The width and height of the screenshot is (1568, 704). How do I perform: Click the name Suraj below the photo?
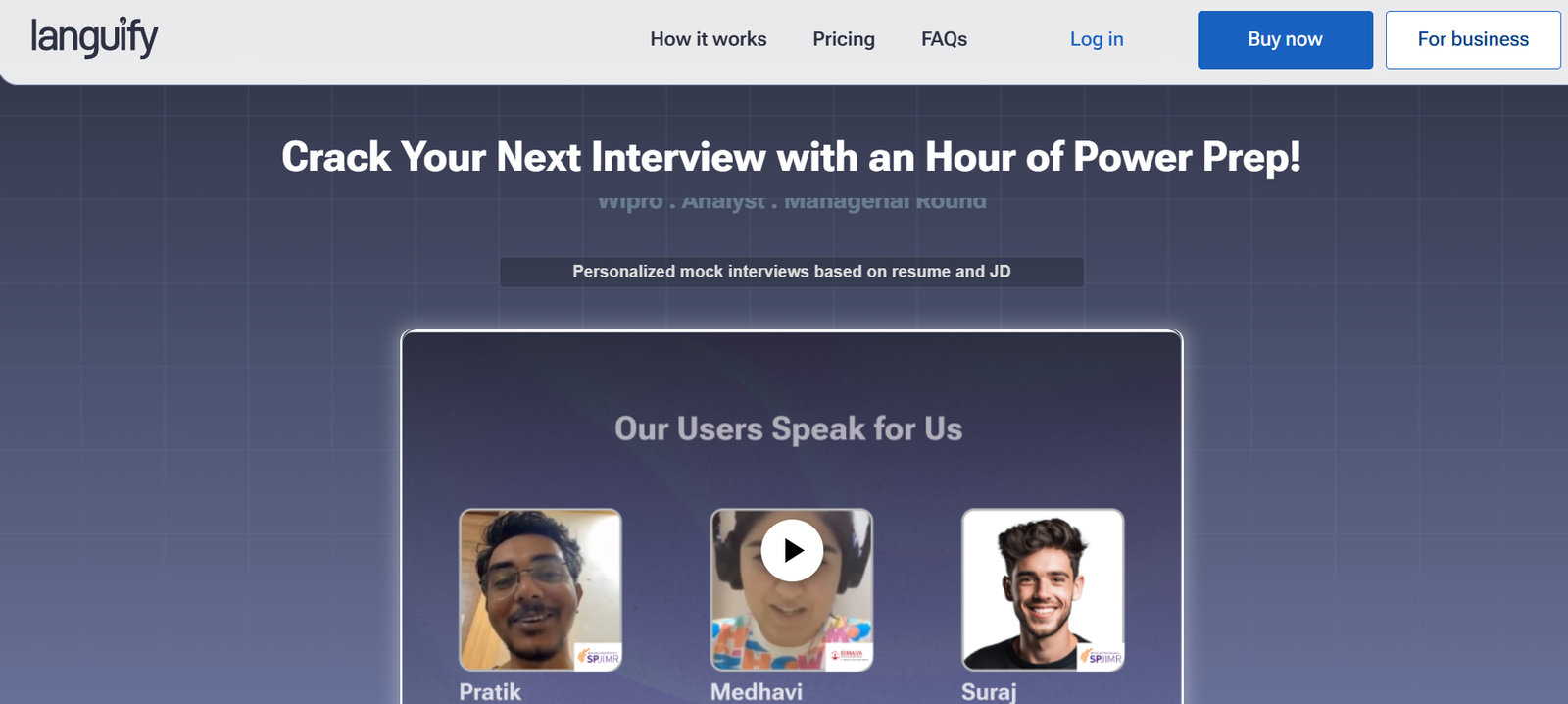(x=989, y=692)
